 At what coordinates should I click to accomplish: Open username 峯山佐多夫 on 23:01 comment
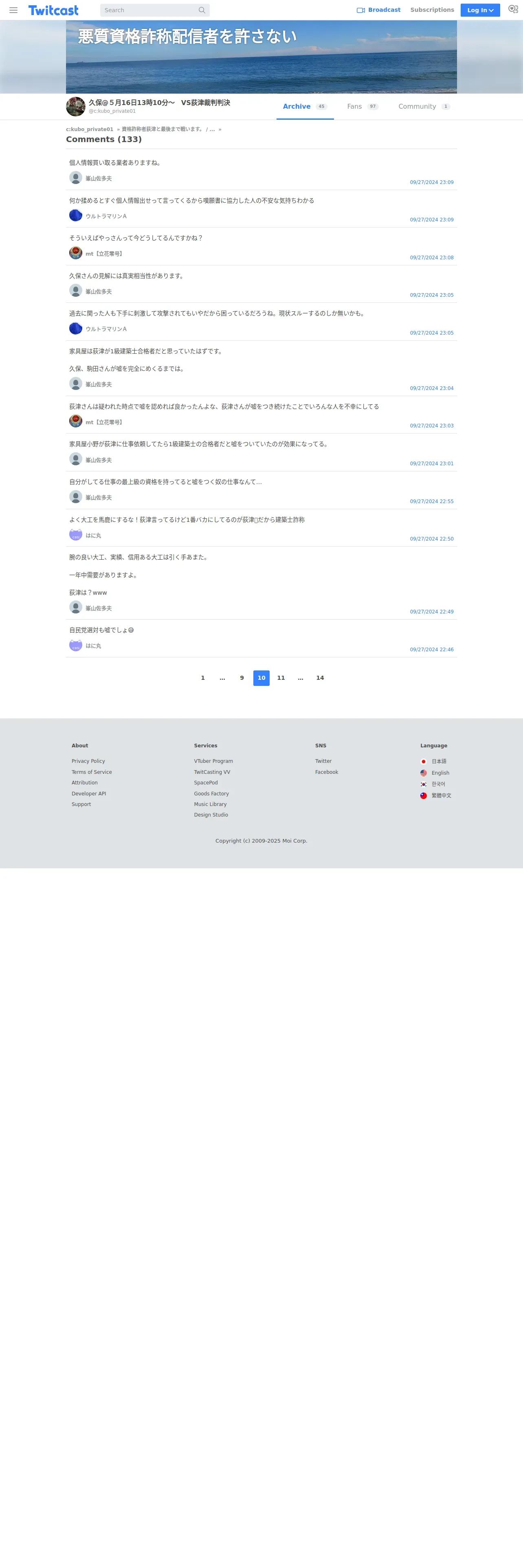[99, 460]
